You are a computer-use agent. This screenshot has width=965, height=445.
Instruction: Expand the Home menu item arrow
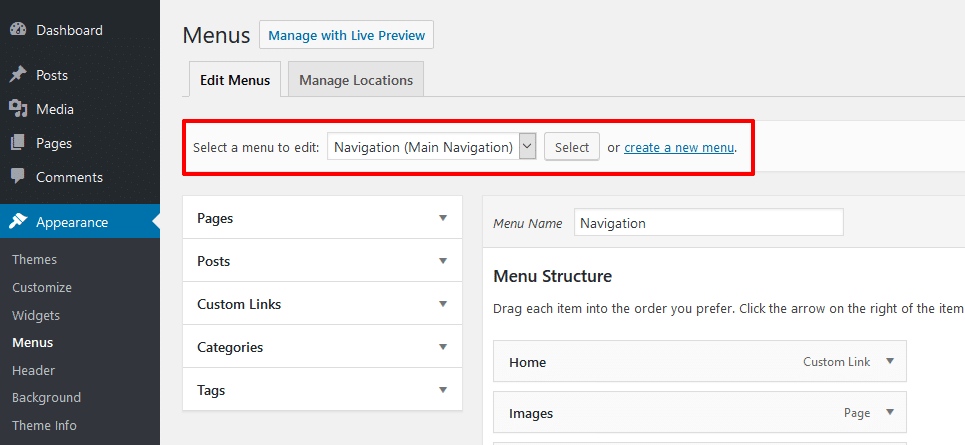(x=889, y=362)
